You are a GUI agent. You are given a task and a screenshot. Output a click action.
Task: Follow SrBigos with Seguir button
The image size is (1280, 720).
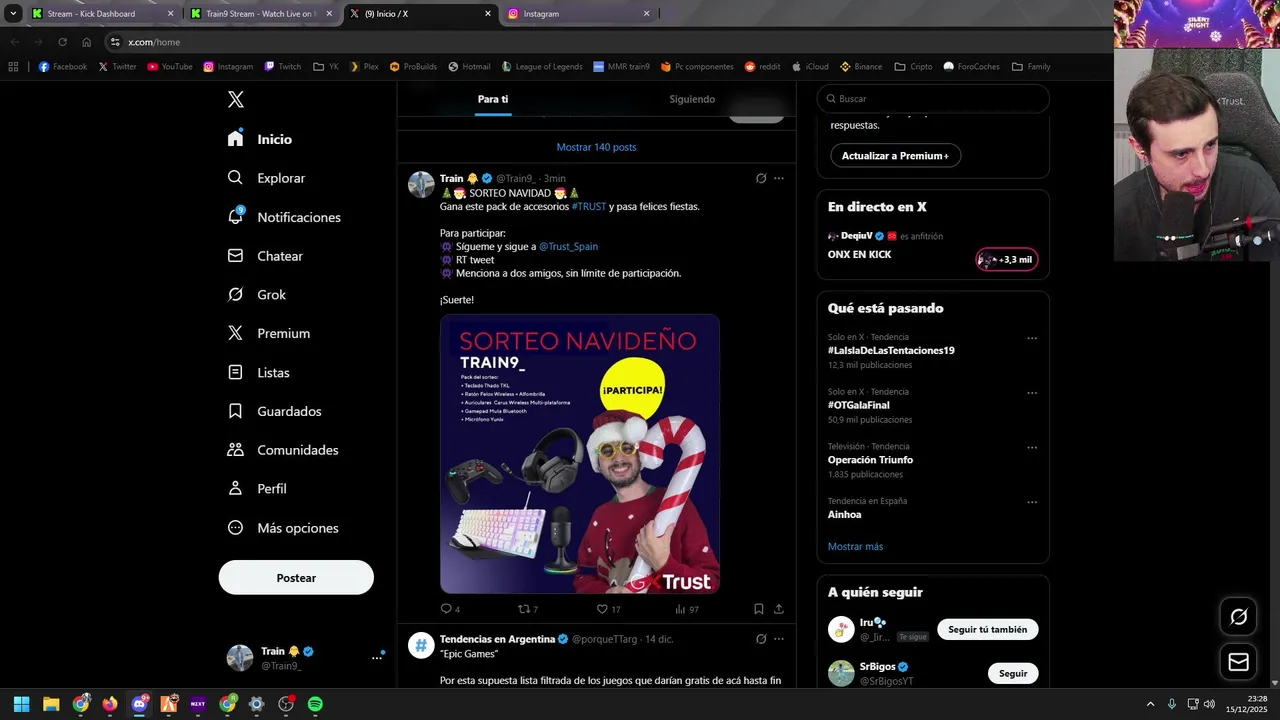(1013, 673)
